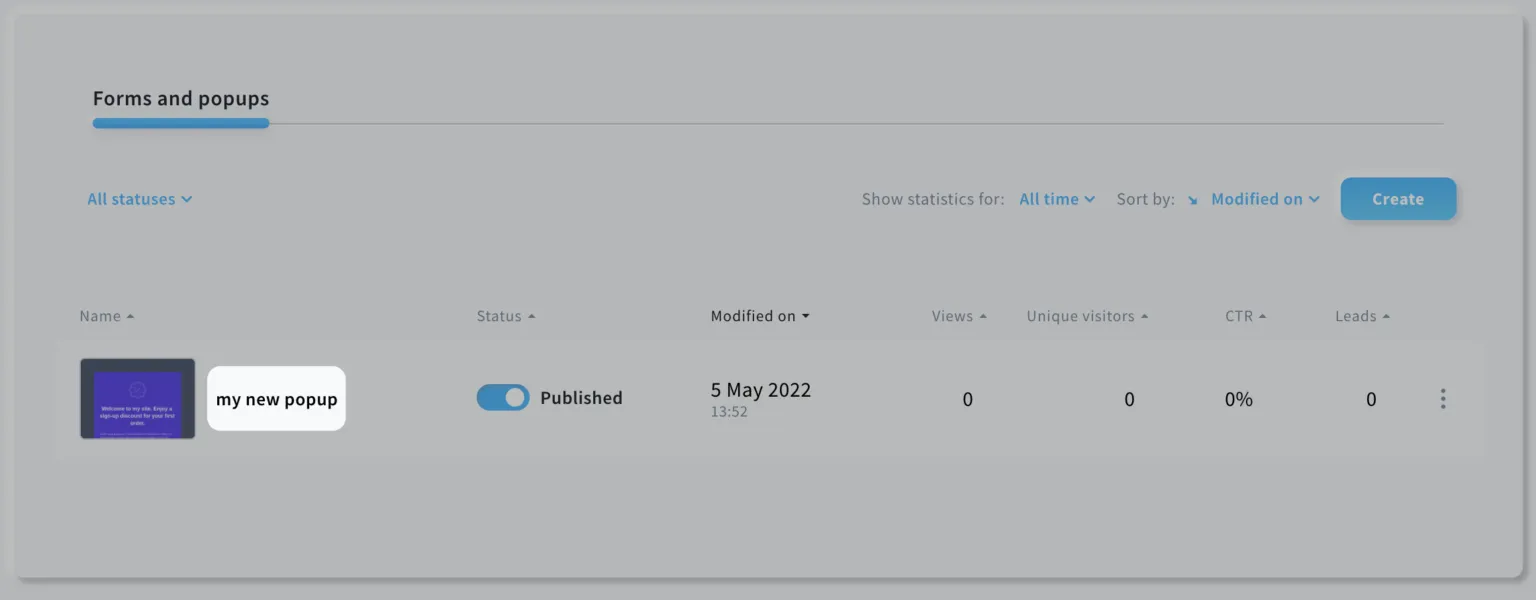This screenshot has width=1536, height=600.
Task: Open the All time statistics dropdown
Action: (x=1057, y=199)
